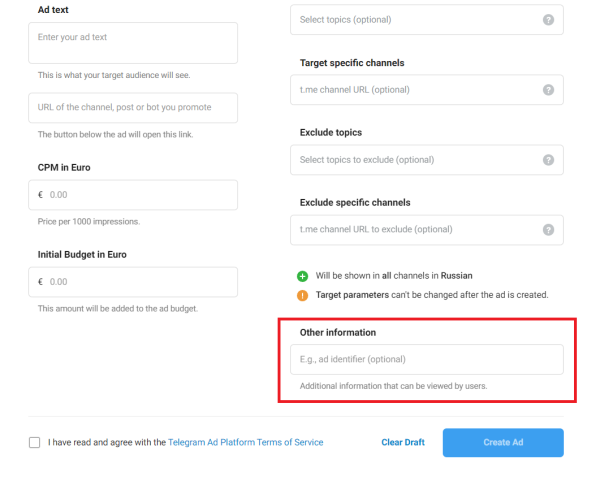
Task: Click the Other information ad identifier field
Action: [x=426, y=359]
